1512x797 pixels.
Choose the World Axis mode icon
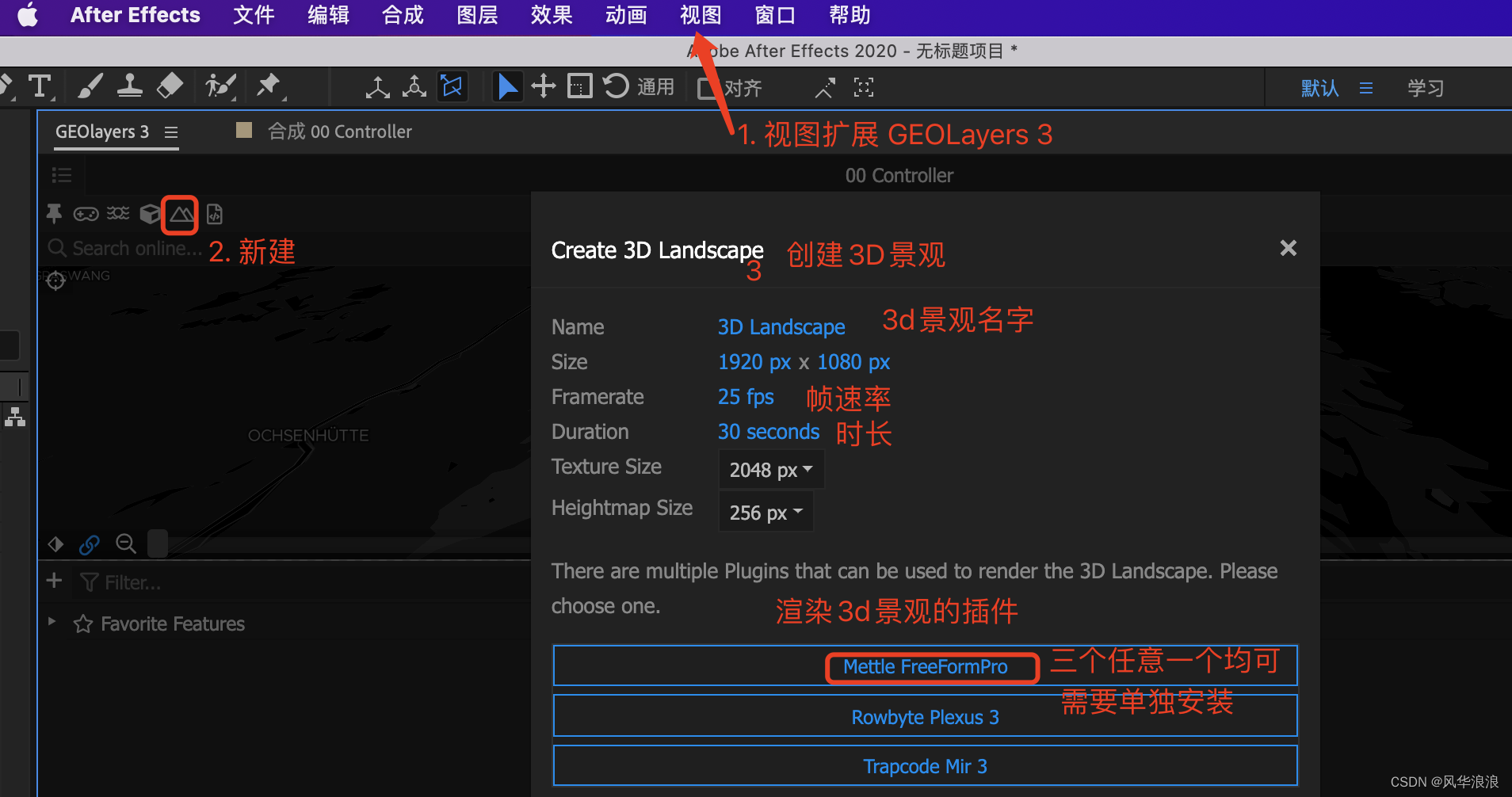[x=414, y=86]
